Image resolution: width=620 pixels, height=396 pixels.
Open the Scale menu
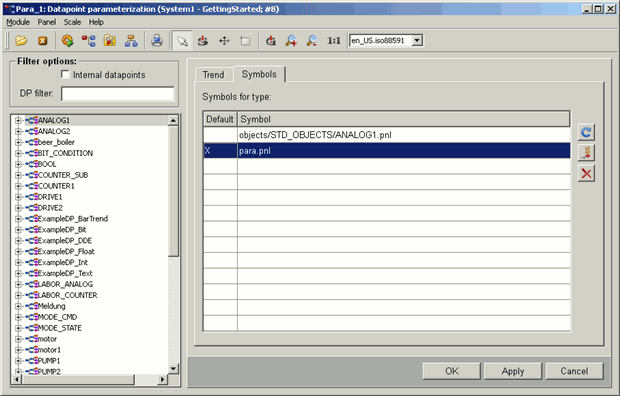point(72,22)
